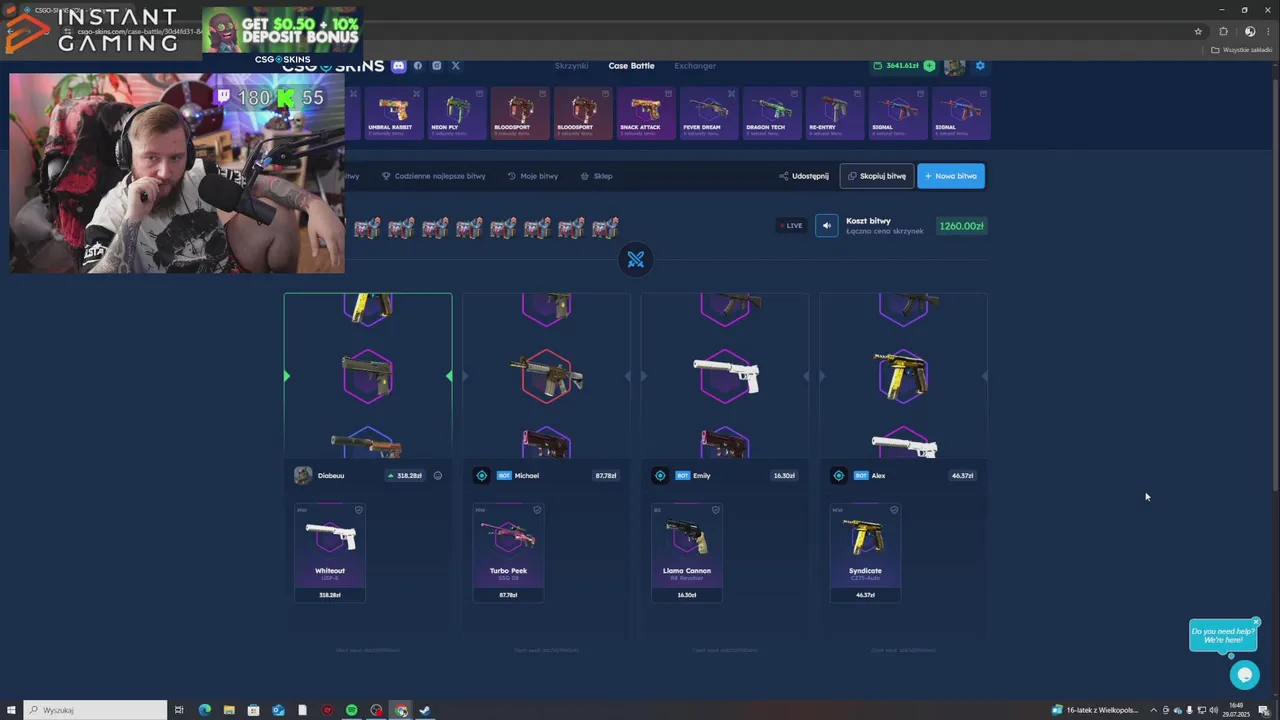Click target icon beside BOT Michael
The image size is (1280, 720).
point(482,476)
